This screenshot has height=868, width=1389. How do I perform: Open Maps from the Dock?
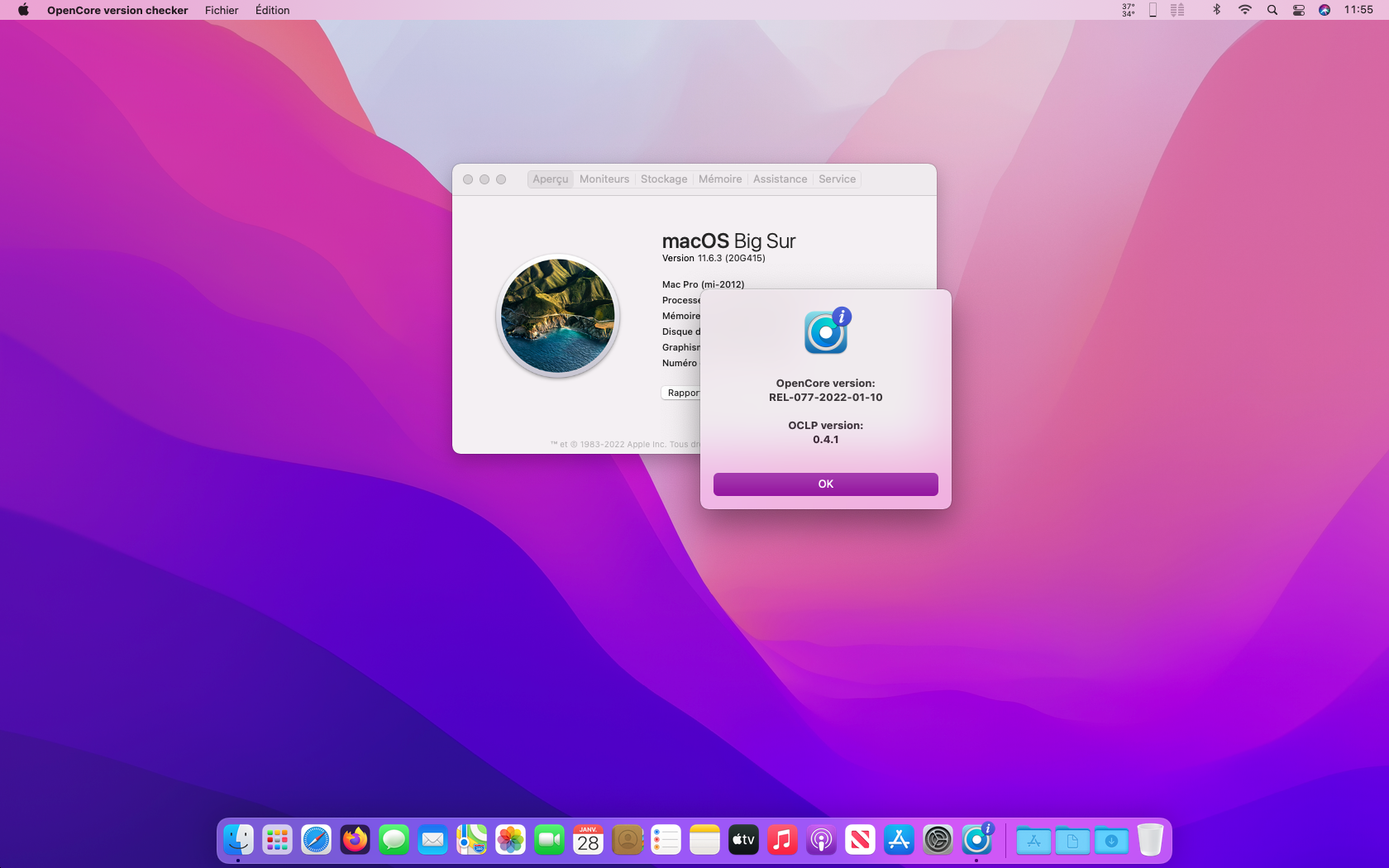pos(472,841)
